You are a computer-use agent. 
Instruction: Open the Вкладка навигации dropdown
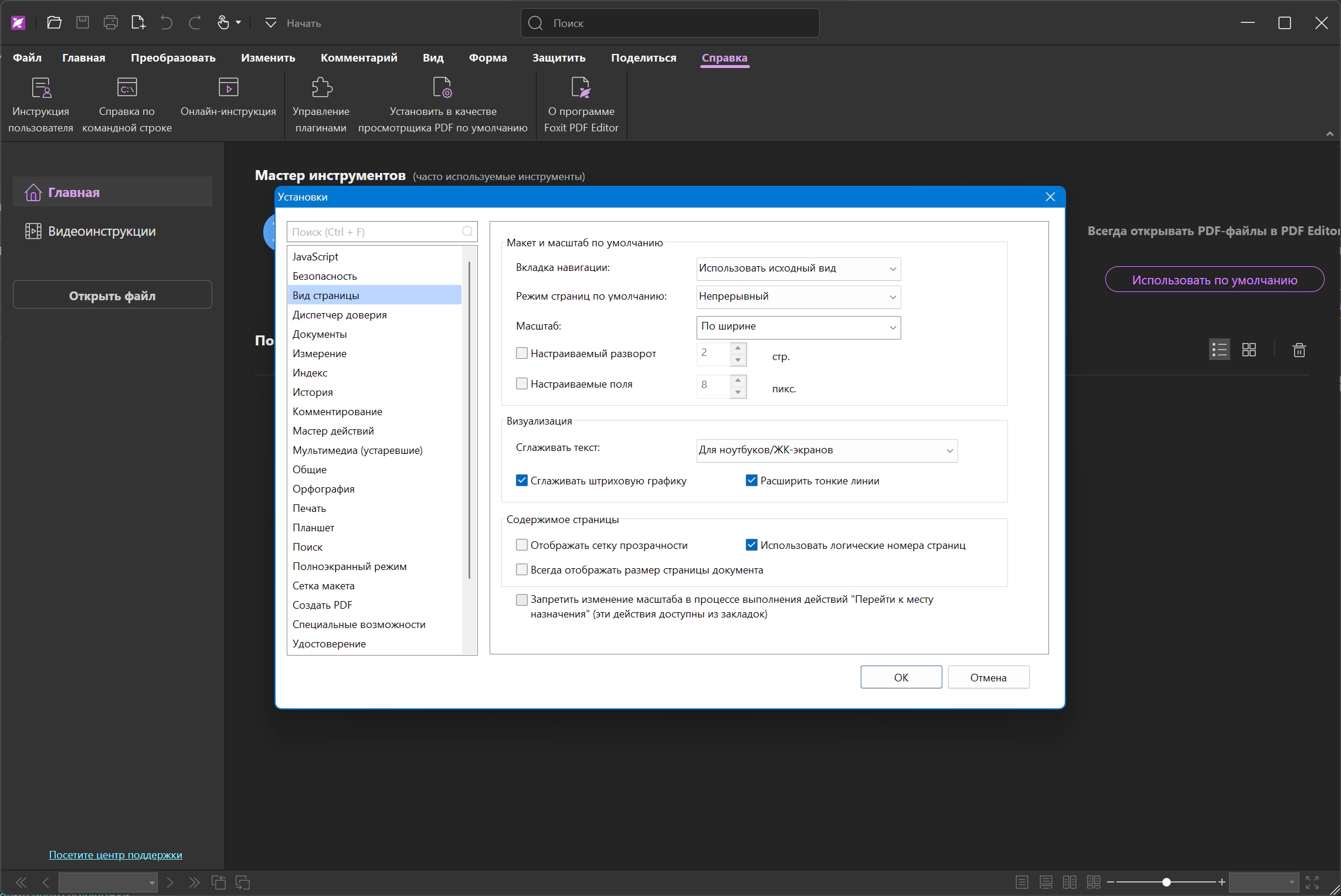coord(798,269)
